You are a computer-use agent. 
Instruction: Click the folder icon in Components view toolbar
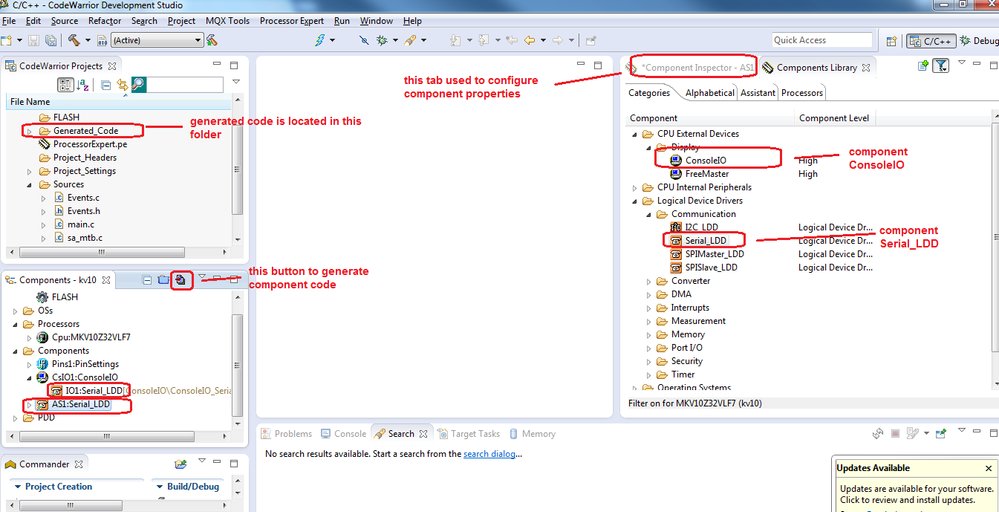click(162, 280)
